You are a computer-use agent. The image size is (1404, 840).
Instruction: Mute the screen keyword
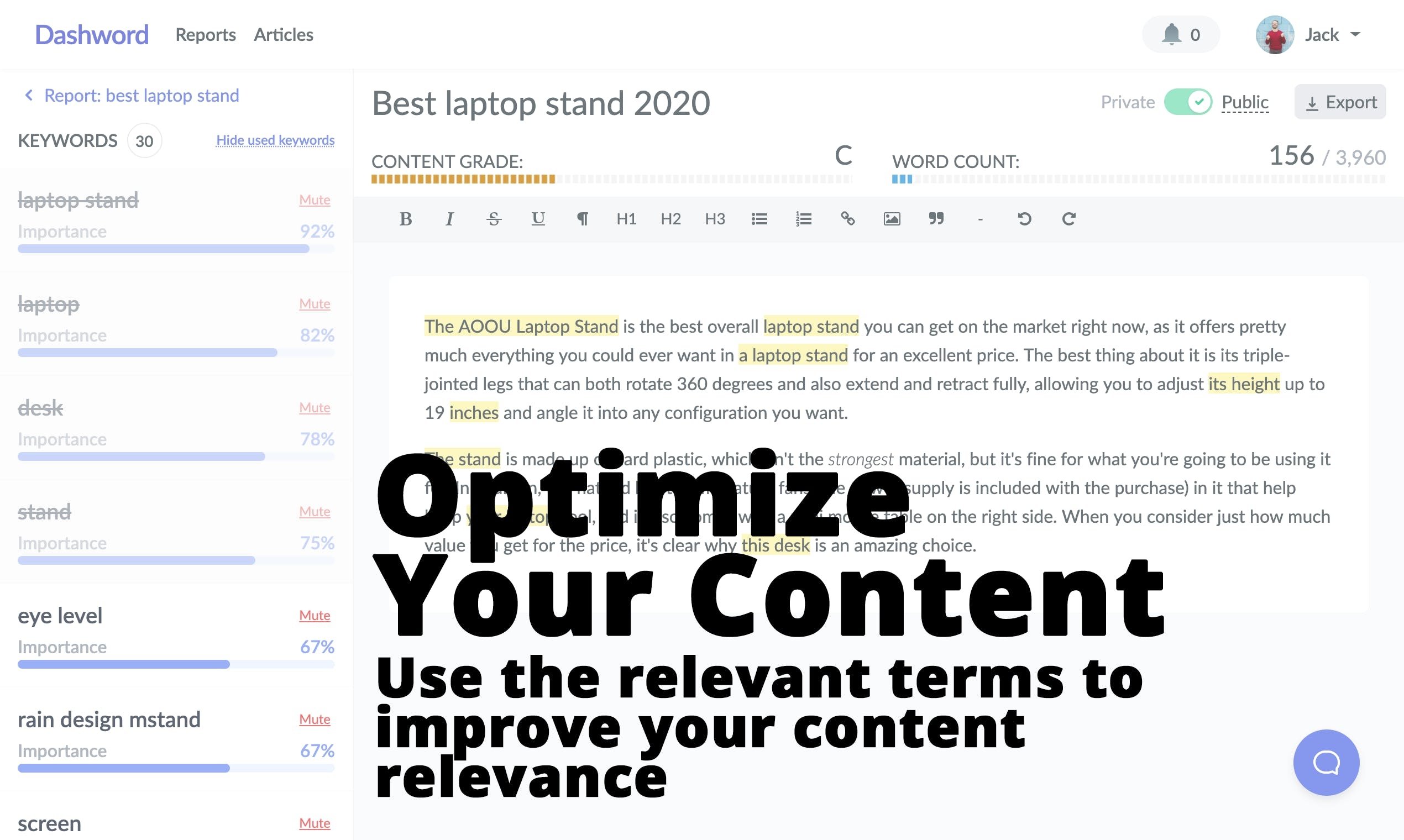314,823
